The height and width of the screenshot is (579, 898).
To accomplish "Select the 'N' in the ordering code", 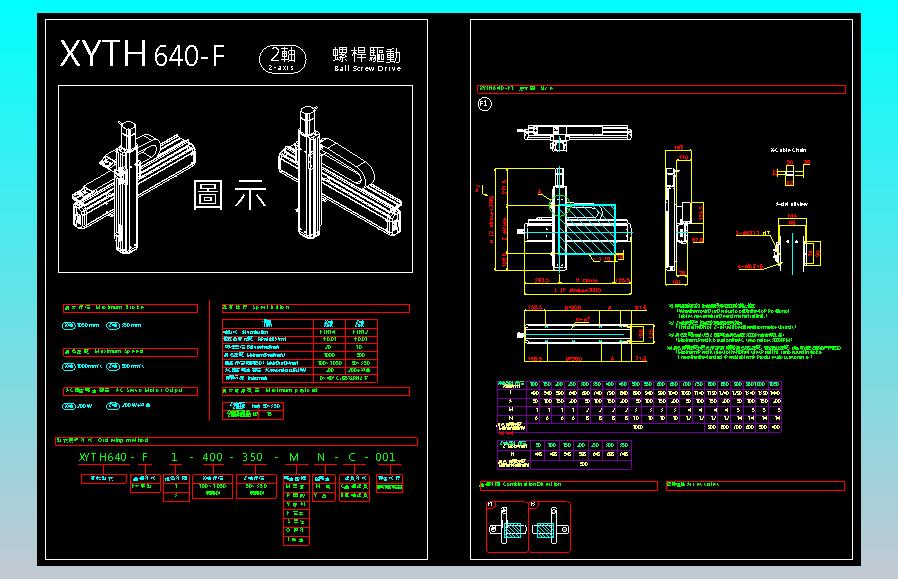I will coord(321,457).
